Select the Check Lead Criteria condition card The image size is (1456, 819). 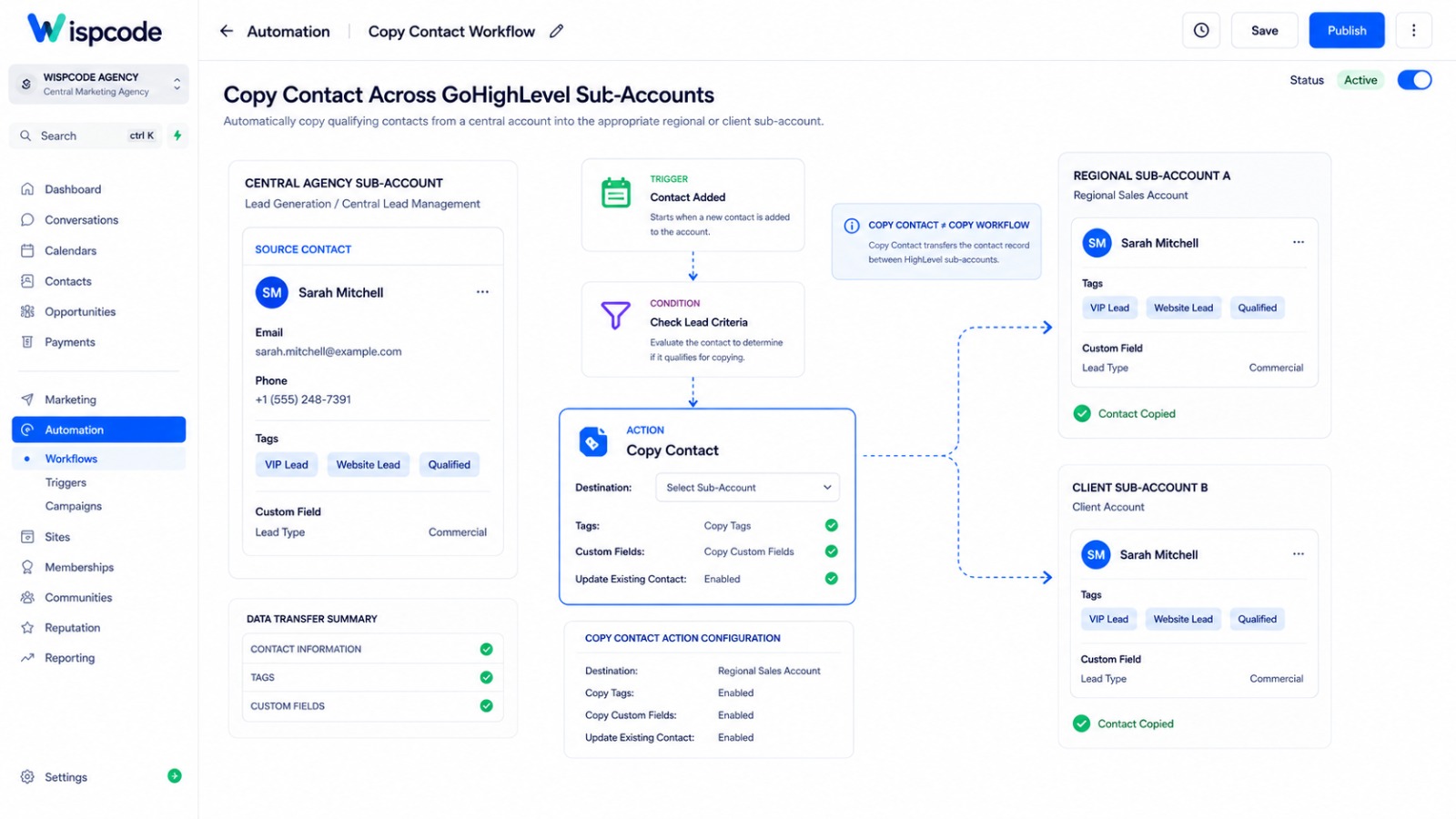693,329
